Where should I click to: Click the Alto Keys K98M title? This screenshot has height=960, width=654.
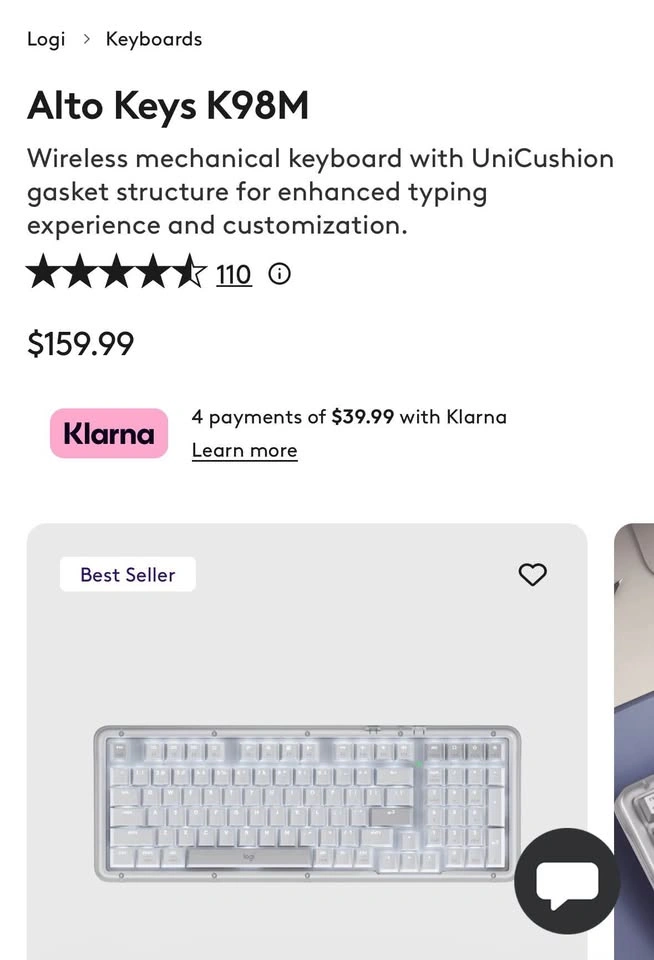click(x=168, y=105)
